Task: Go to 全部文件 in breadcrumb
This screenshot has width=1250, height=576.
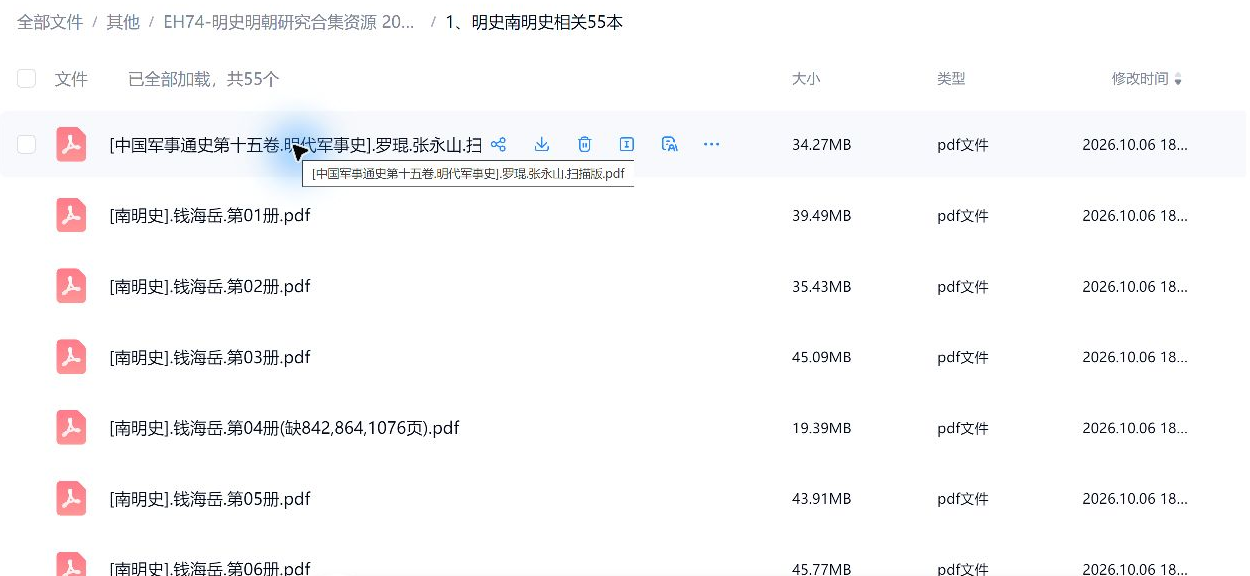Action: (x=50, y=22)
